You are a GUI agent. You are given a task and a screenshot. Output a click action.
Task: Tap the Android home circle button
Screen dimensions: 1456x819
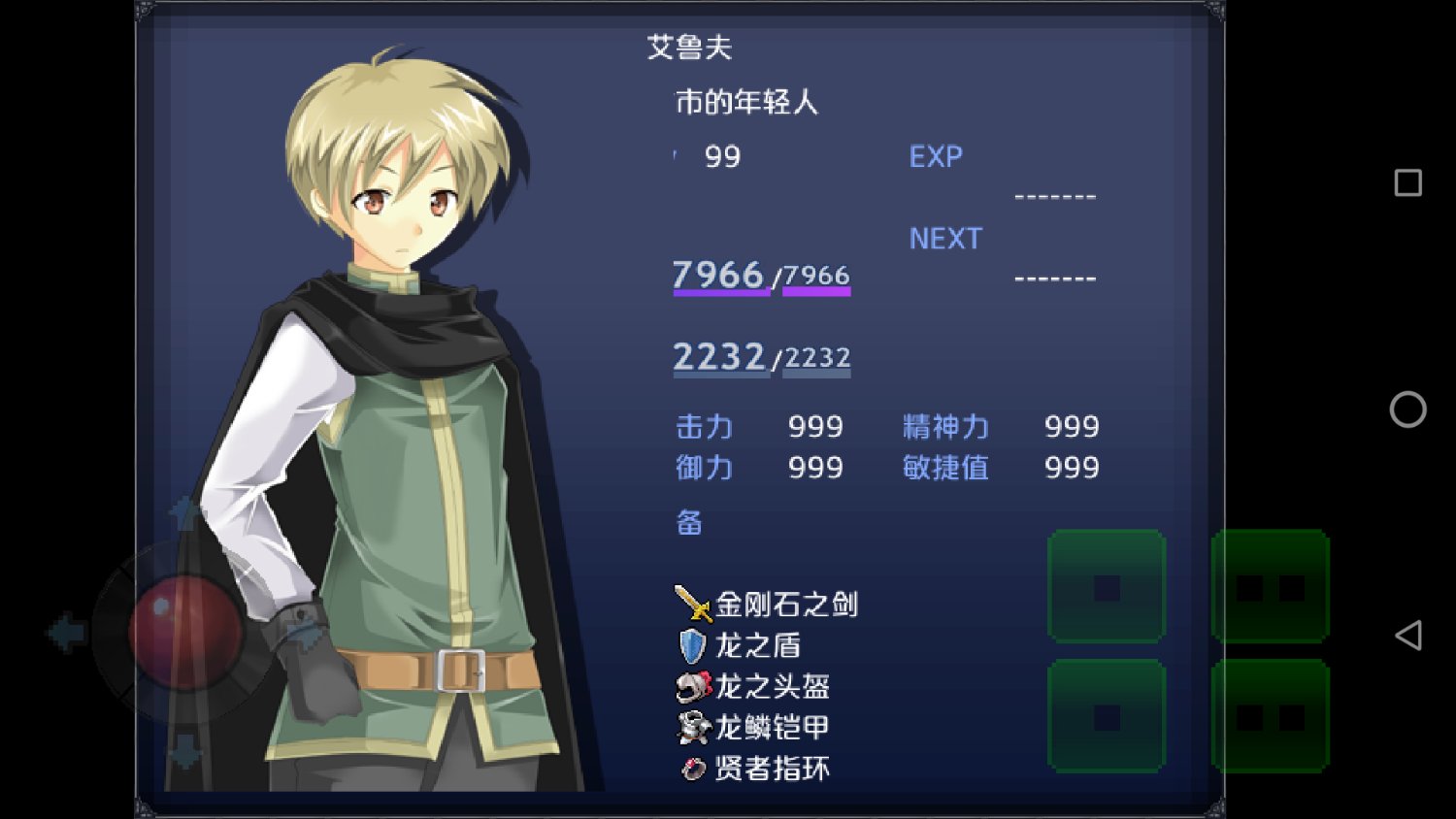[1407, 409]
